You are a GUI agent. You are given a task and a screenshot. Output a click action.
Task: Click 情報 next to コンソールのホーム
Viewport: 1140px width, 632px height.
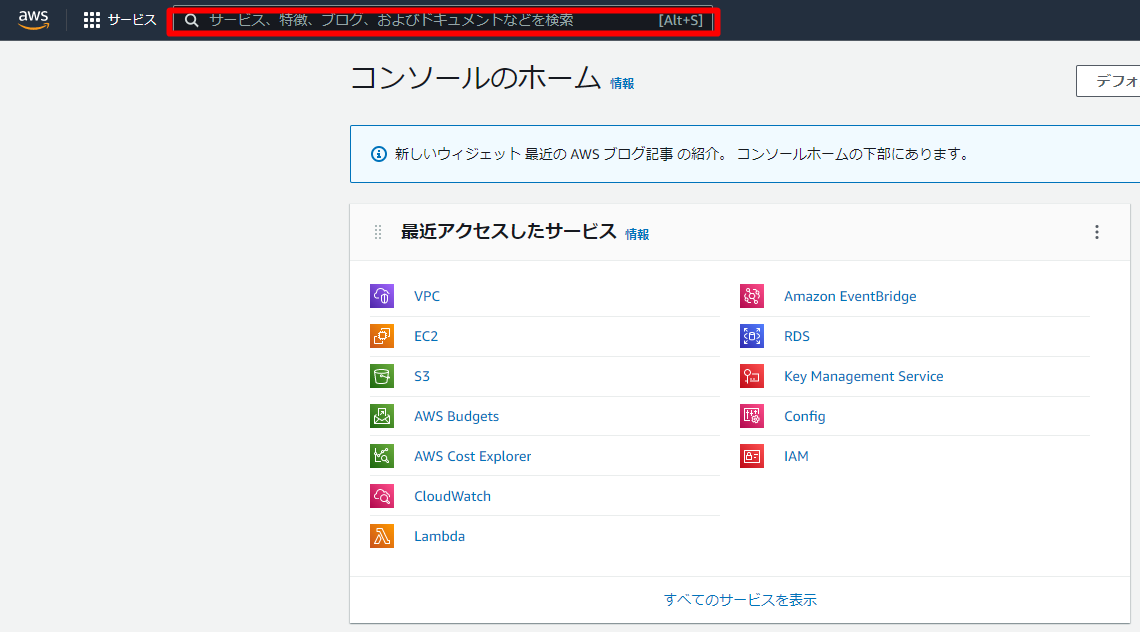(x=623, y=84)
